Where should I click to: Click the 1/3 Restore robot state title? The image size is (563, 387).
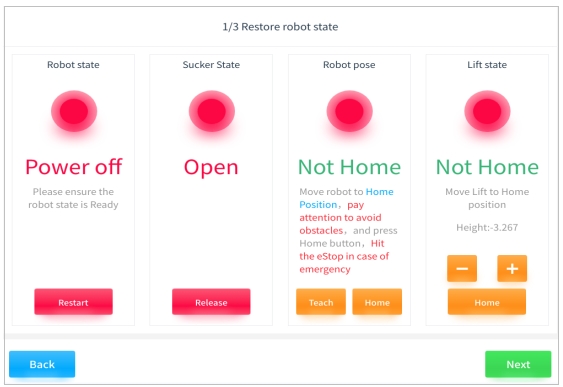click(280, 27)
